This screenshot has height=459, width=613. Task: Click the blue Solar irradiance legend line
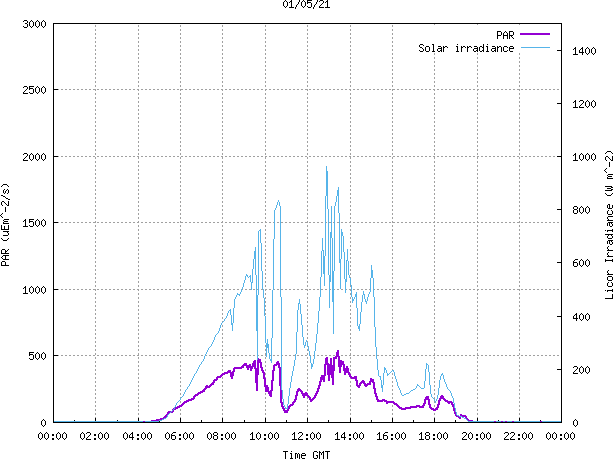coord(535,48)
